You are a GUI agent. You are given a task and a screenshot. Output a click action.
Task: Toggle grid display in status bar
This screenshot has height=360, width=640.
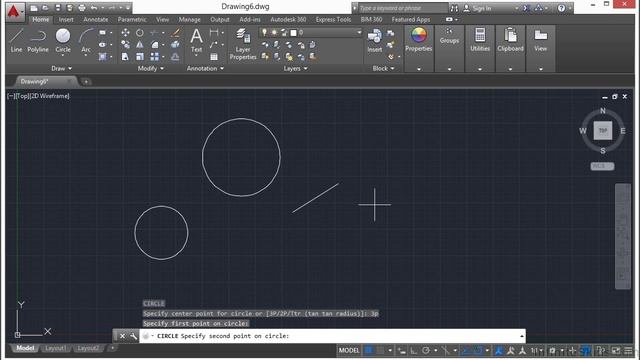(x=369, y=350)
